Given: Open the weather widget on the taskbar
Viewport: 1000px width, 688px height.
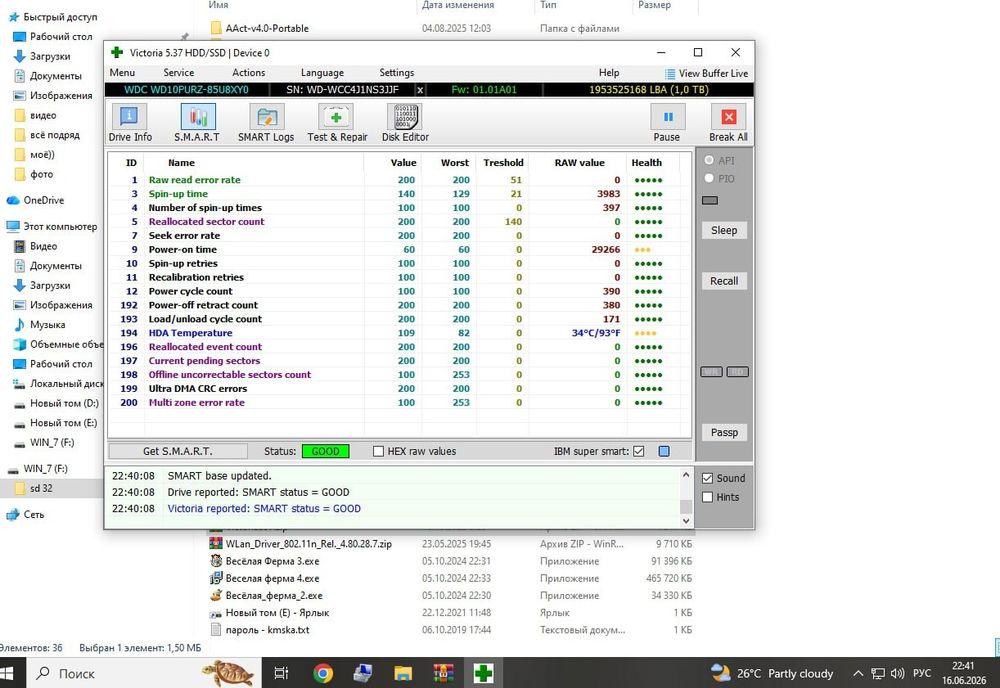Looking at the screenshot, I should [x=772, y=673].
